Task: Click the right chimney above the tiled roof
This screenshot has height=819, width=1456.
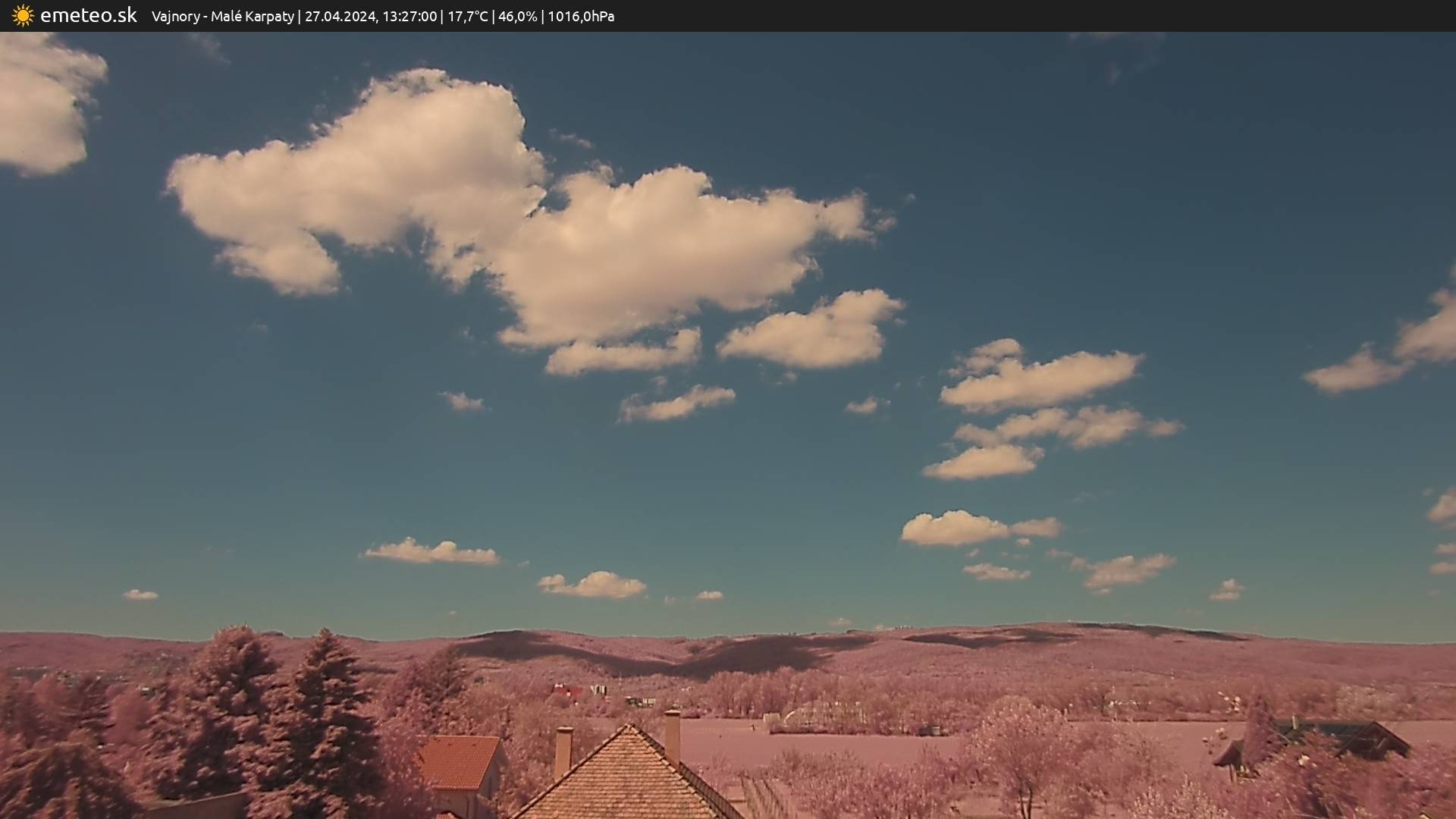Action: (672, 736)
